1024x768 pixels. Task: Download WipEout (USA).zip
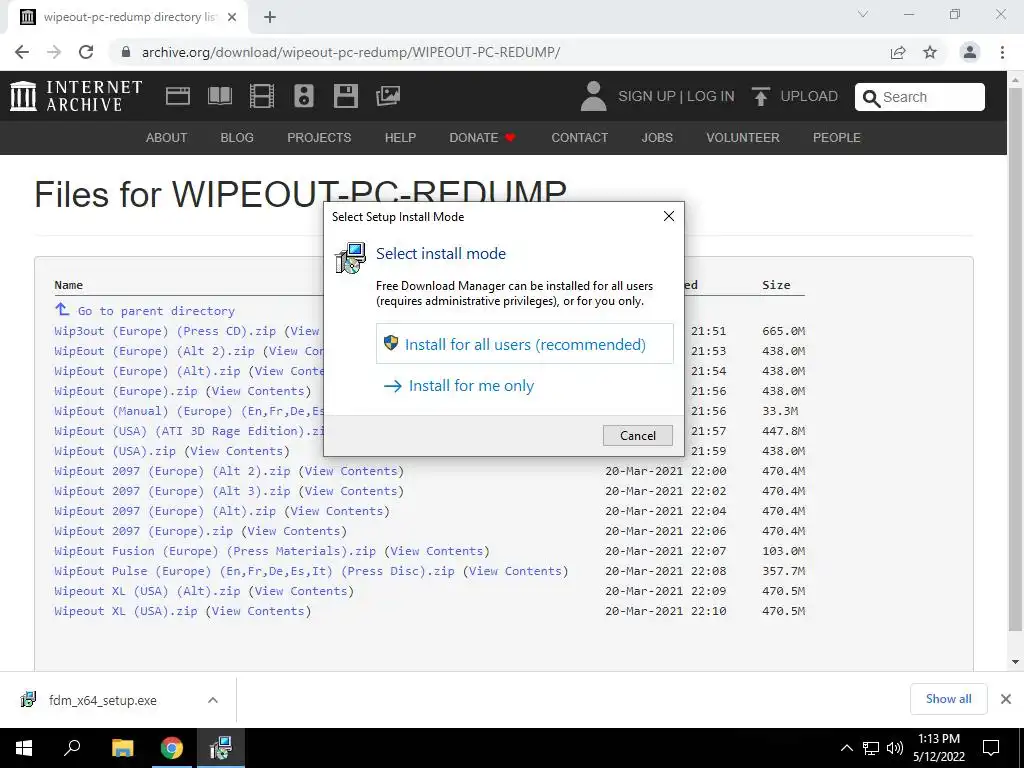[115, 451]
